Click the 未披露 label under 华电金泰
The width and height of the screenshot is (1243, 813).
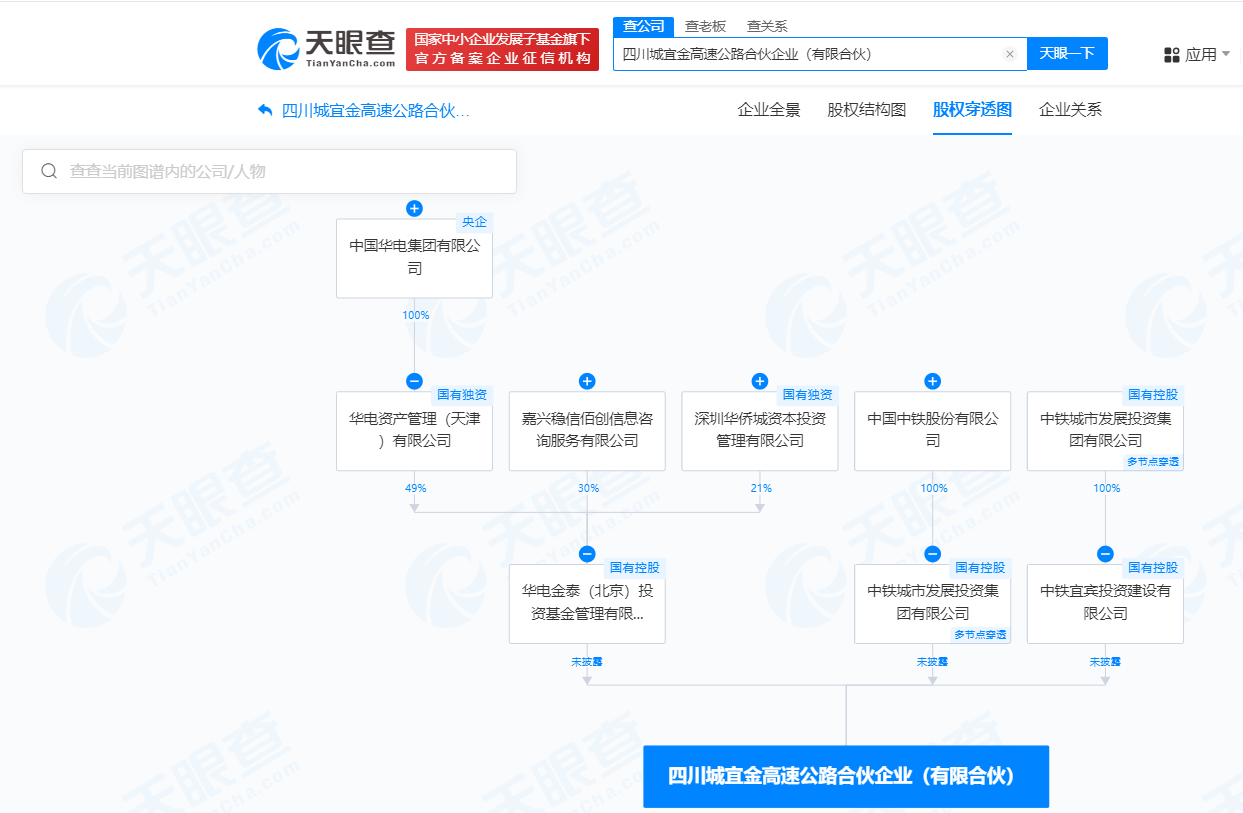coord(587,661)
